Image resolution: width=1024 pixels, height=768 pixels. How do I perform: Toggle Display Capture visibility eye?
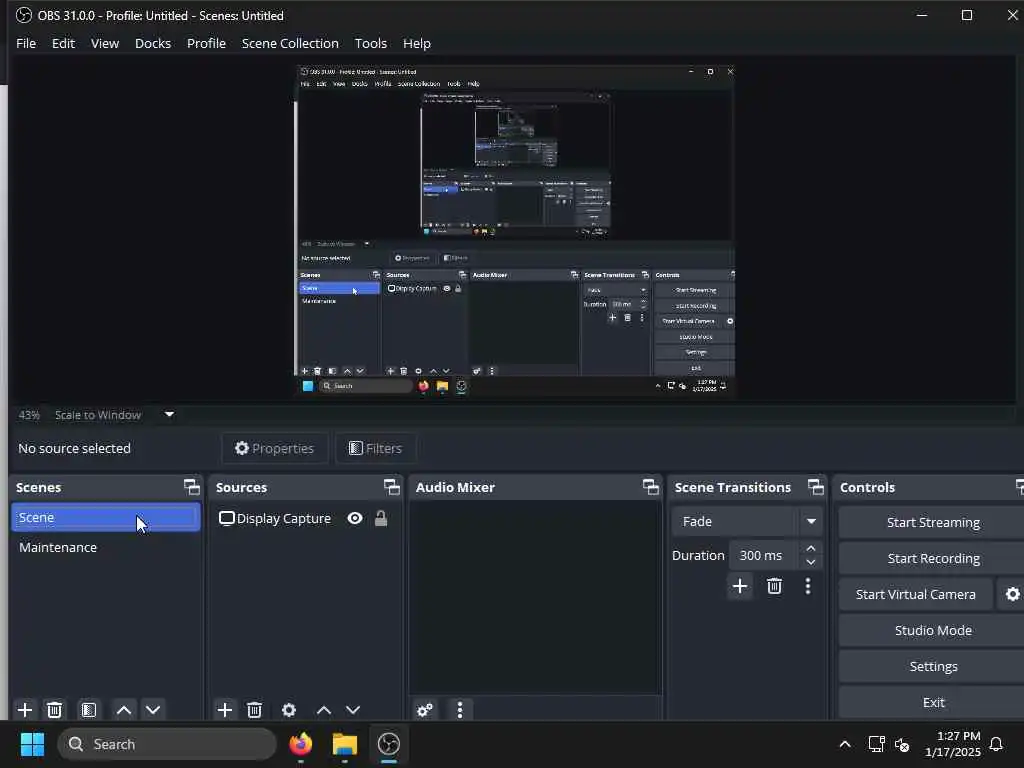pyautogui.click(x=355, y=519)
